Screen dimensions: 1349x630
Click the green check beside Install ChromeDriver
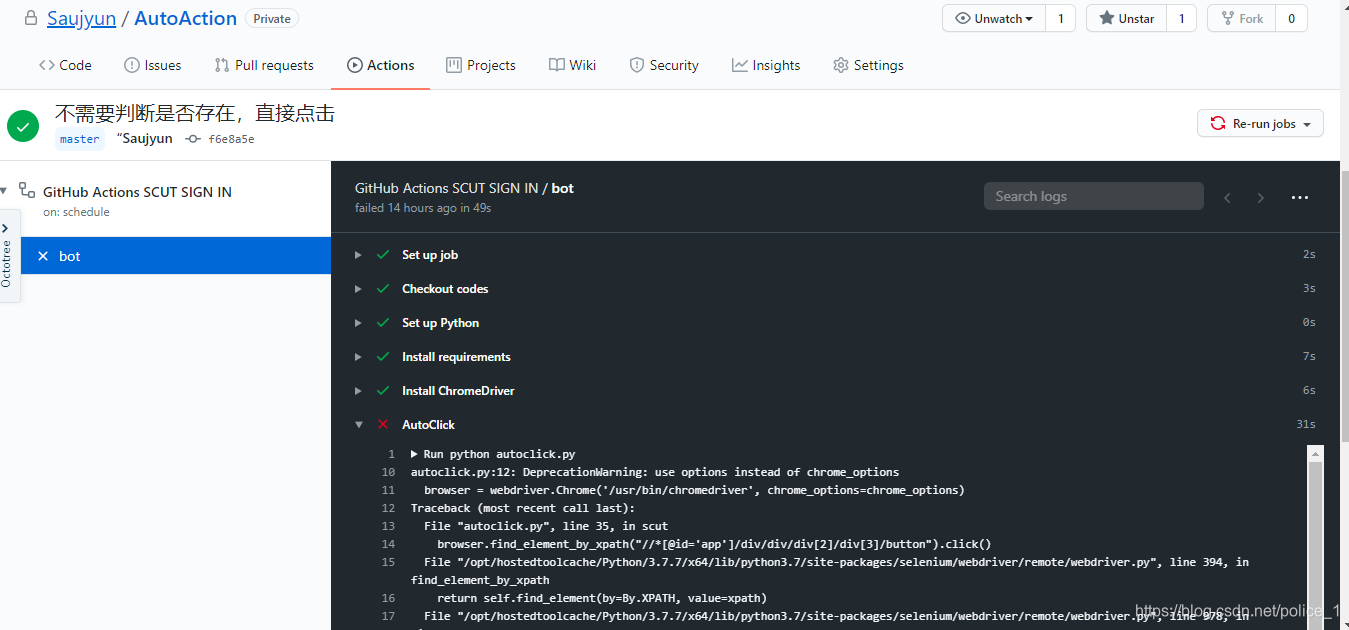pyautogui.click(x=383, y=391)
